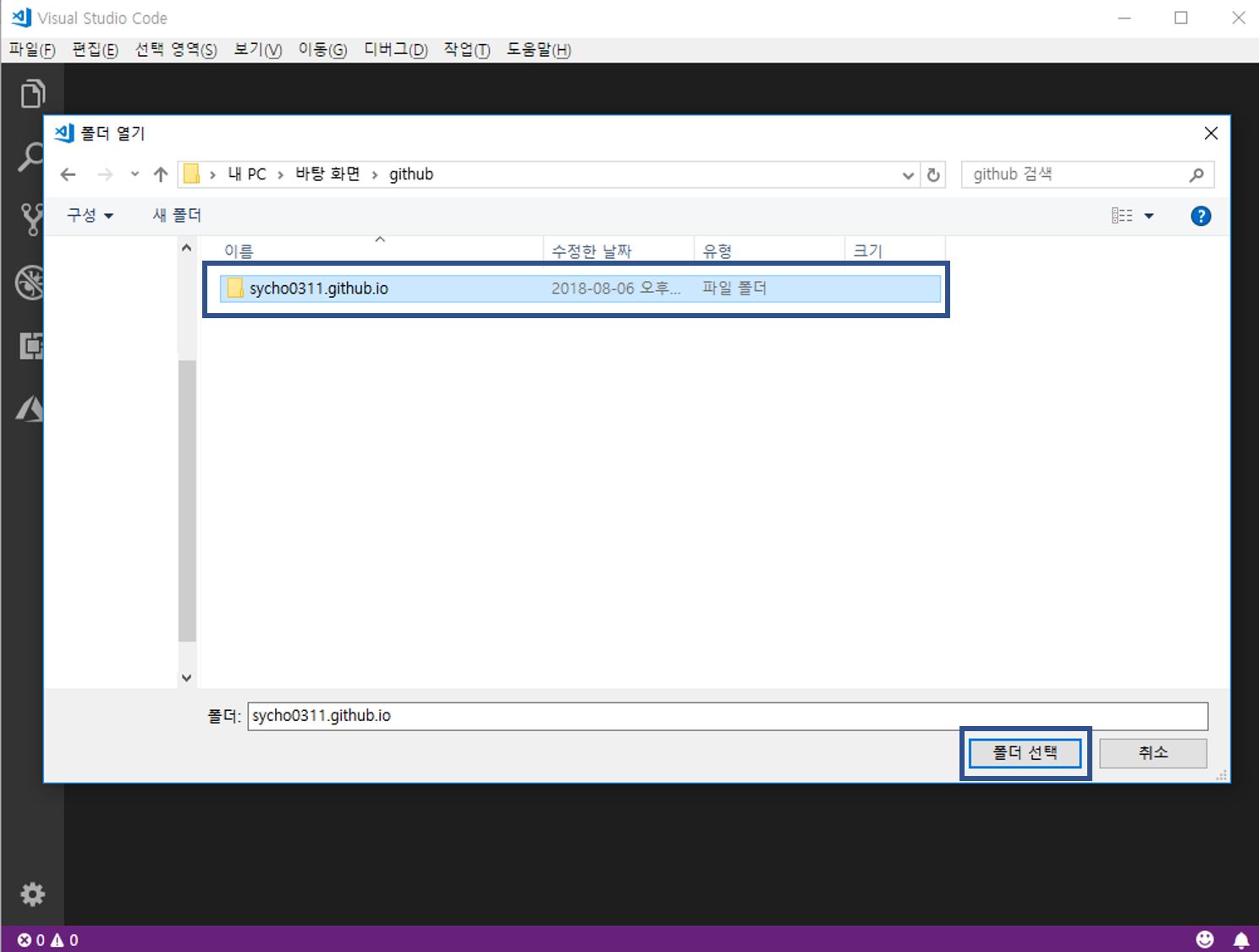Click folder icon in address bar
This screenshot has height=952, width=1259.
[192, 174]
